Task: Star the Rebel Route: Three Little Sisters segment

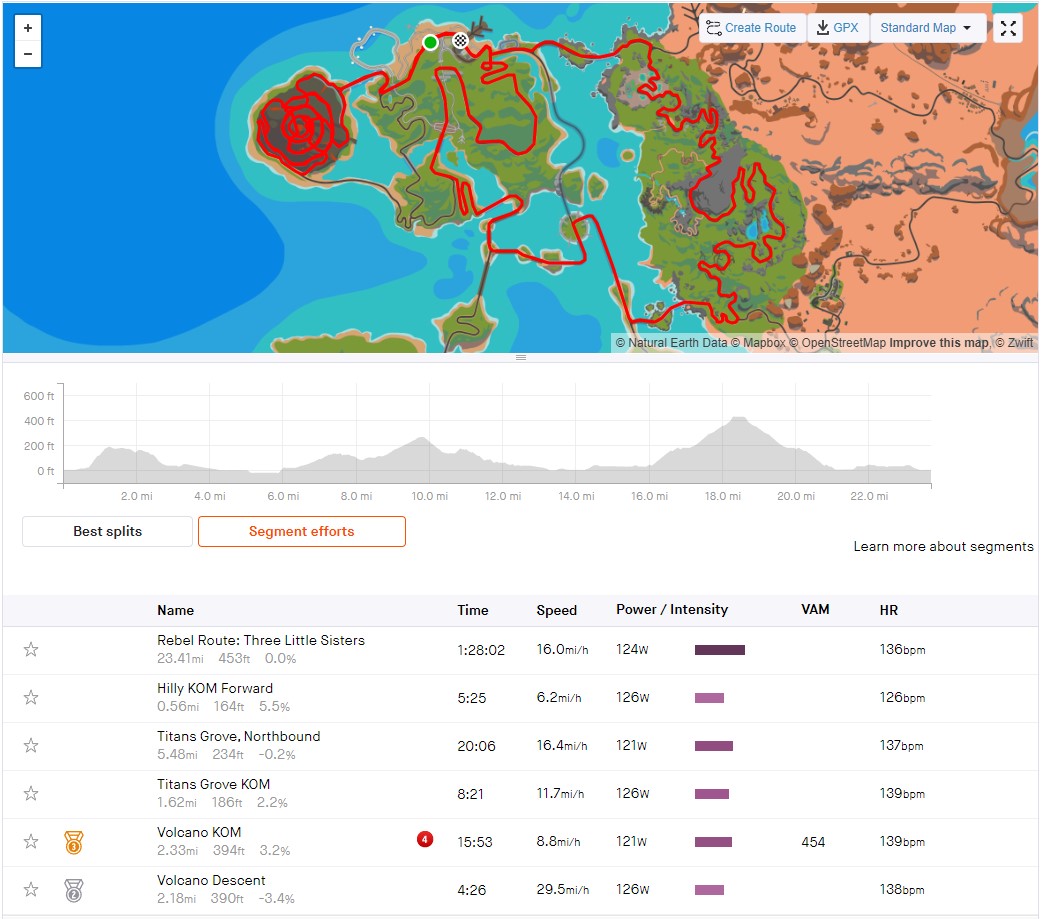Action: 31,650
